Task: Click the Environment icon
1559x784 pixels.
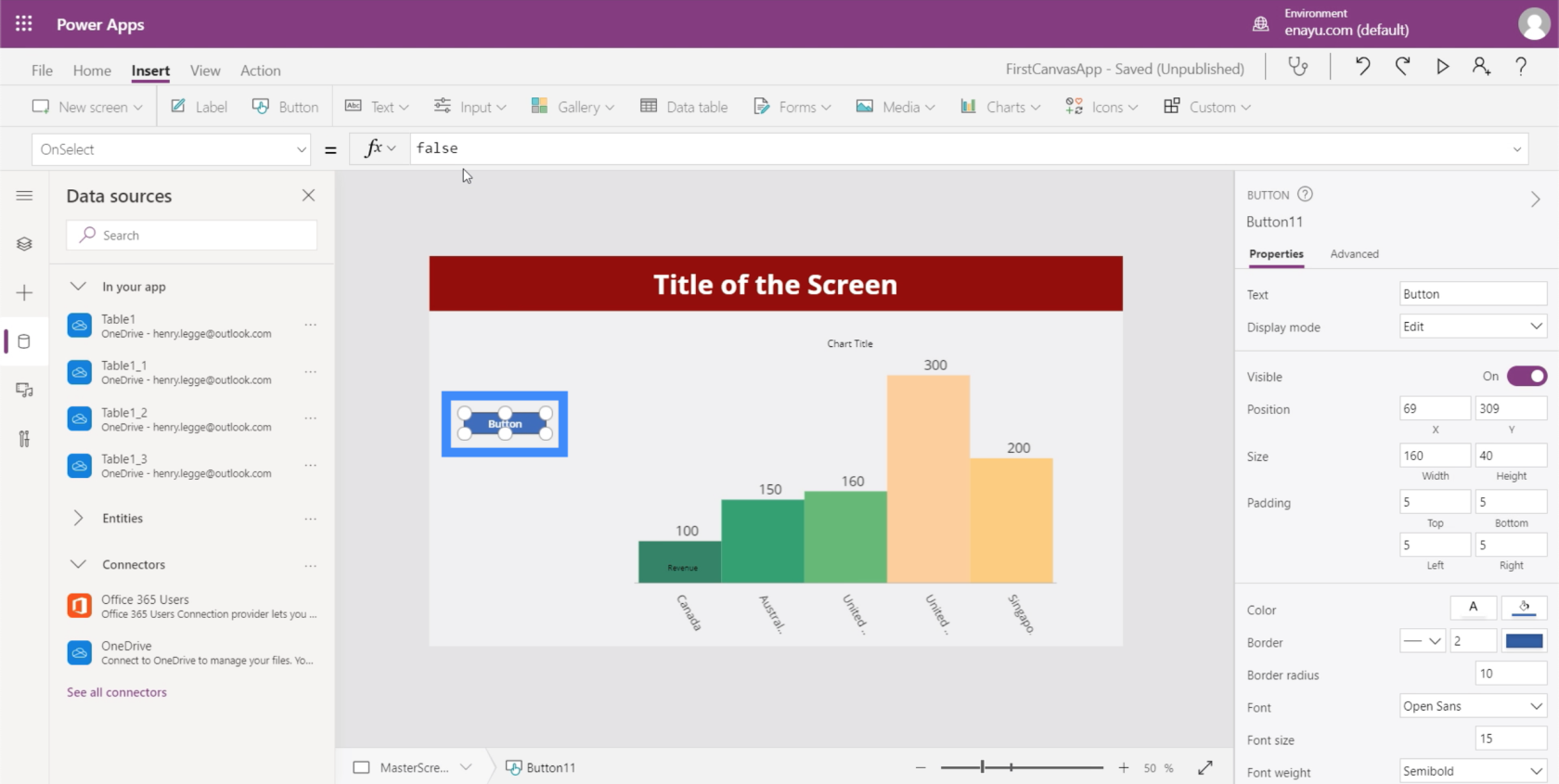Action: (x=1260, y=24)
